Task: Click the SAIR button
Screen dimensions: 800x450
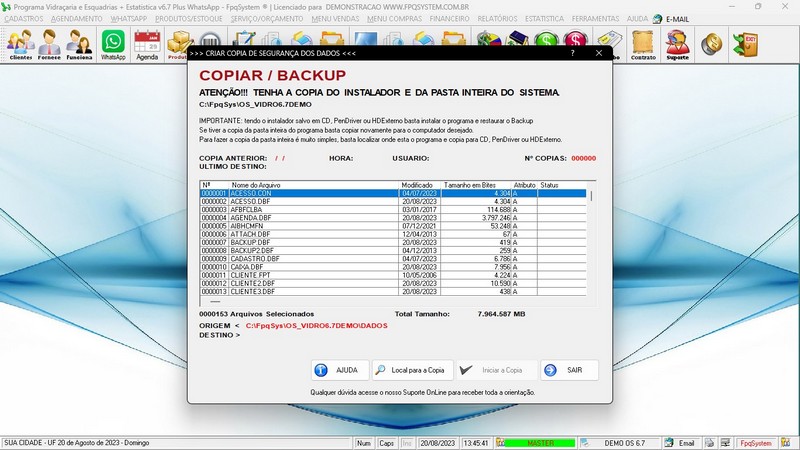Action: click(x=569, y=370)
